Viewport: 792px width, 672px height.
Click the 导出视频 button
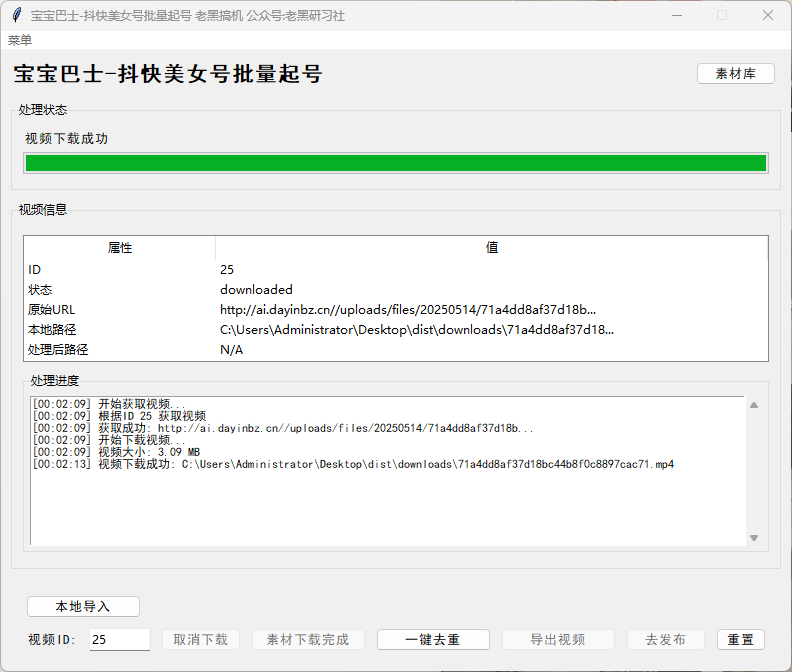[558, 640]
